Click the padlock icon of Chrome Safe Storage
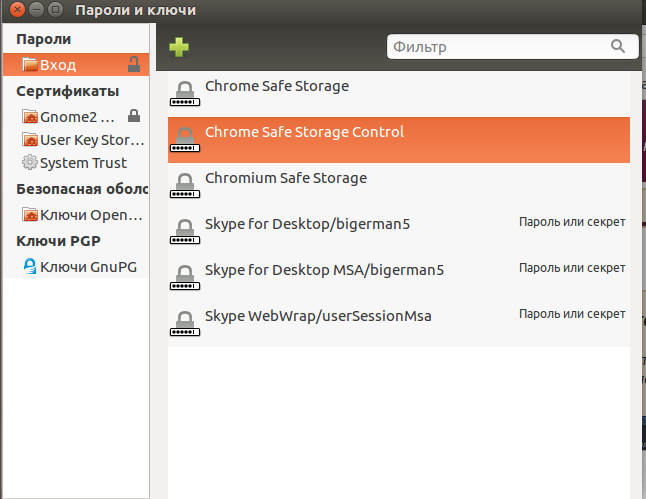This screenshot has height=499, width=646. click(184, 93)
